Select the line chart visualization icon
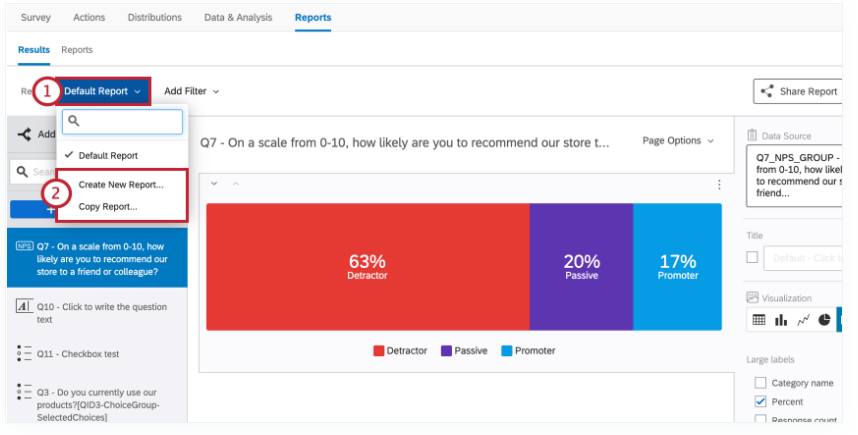 click(803, 319)
